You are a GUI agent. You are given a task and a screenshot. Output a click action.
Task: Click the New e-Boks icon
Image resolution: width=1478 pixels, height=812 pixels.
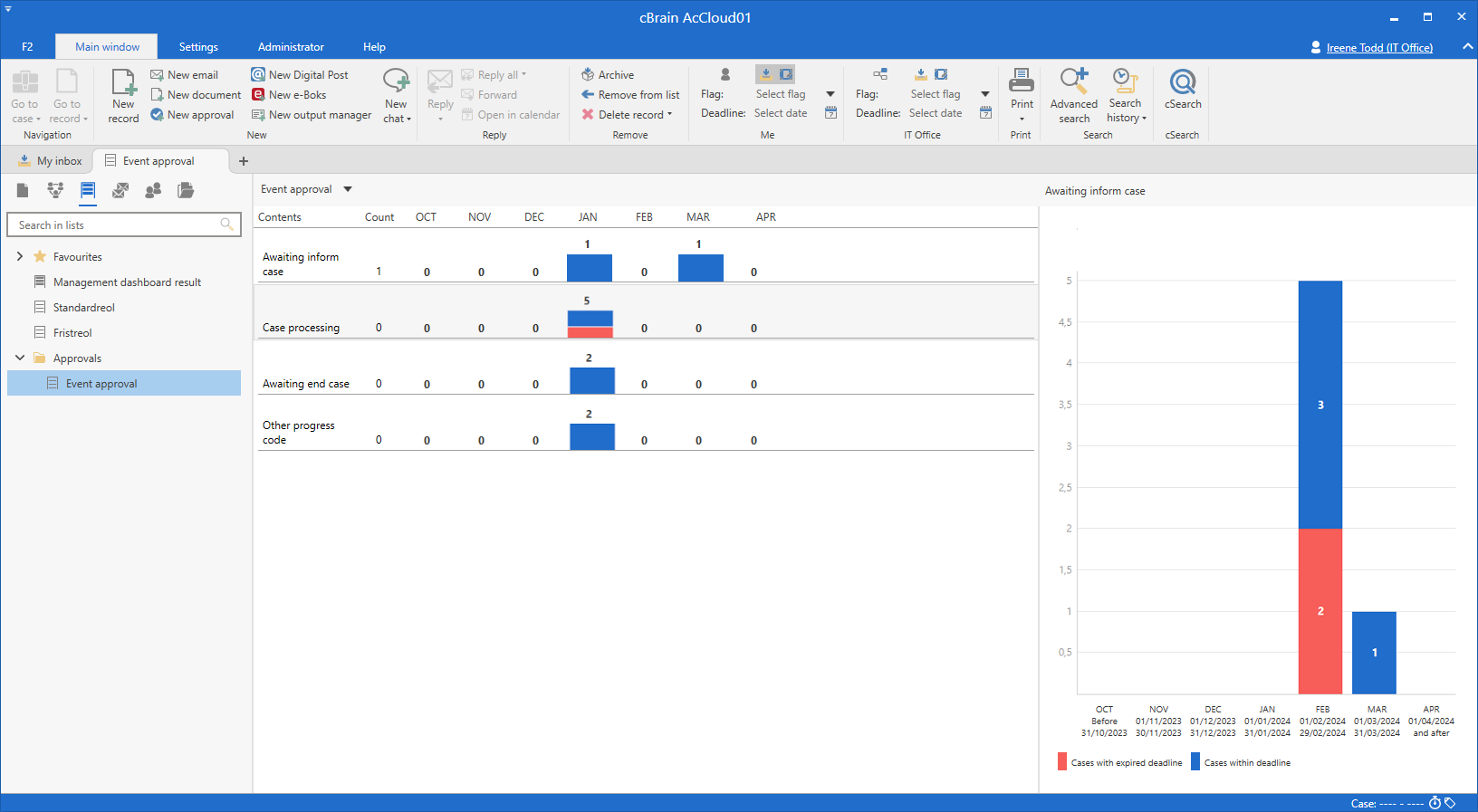(258, 95)
